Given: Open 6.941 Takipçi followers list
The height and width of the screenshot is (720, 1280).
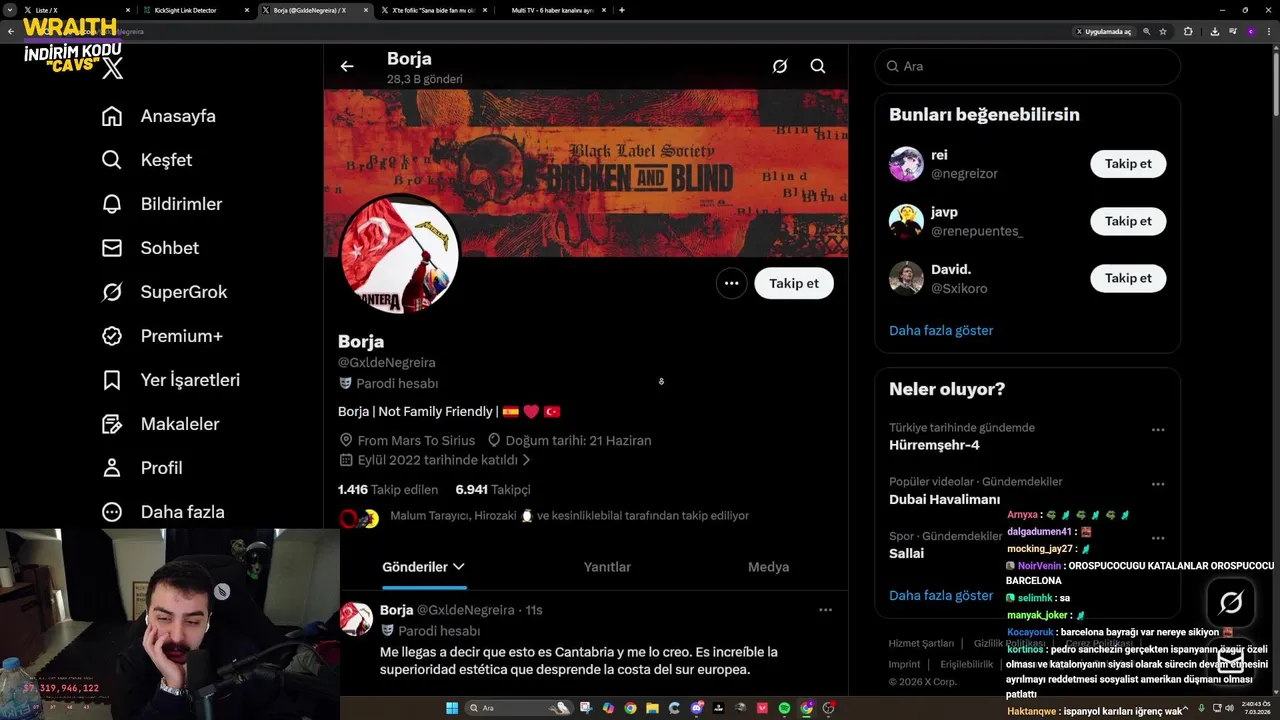Looking at the screenshot, I should (x=493, y=489).
